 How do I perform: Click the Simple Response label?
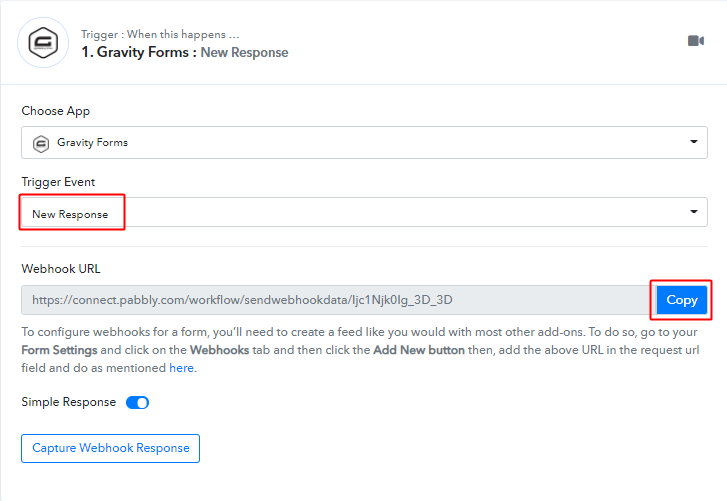click(69, 402)
